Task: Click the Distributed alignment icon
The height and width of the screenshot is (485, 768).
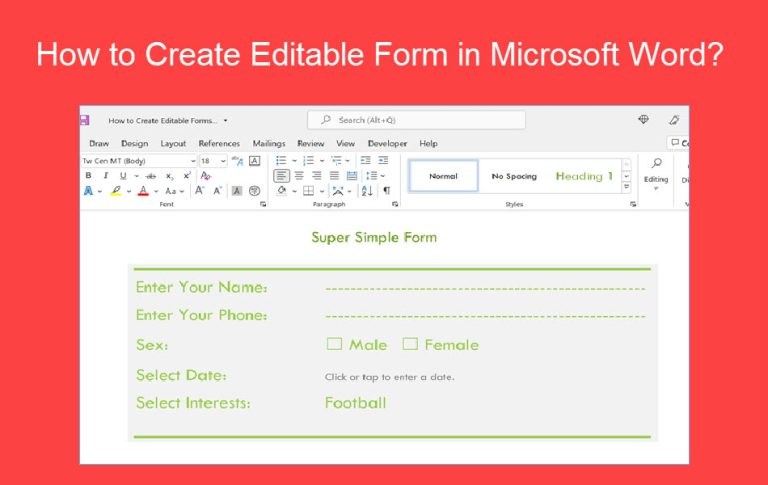Action: [352, 175]
